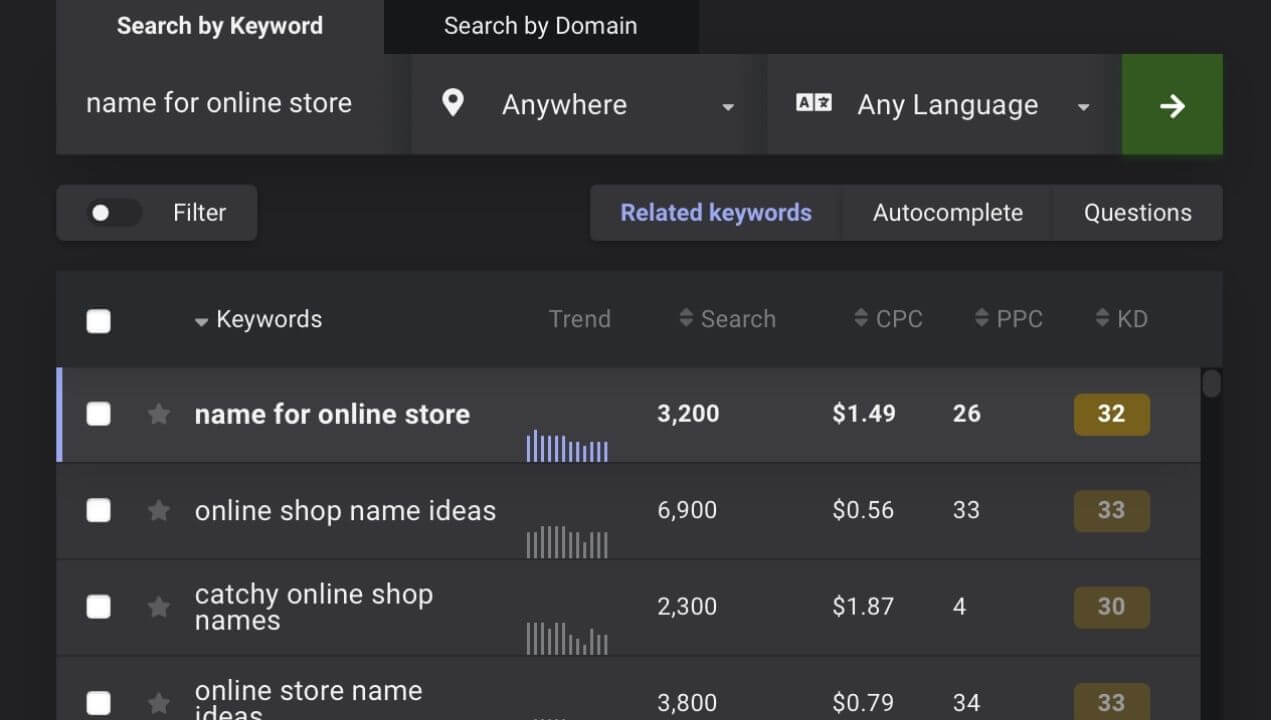Click CPC value $0.79
Viewport: 1280px width, 720px height.
(x=863, y=702)
